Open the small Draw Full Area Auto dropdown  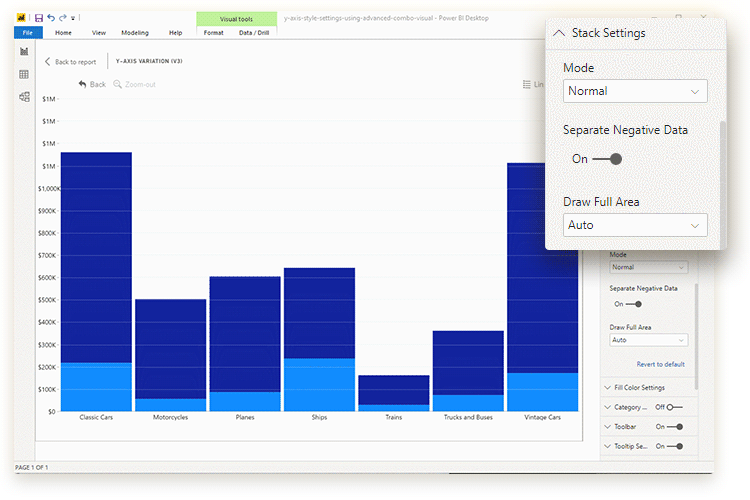[x=649, y=340]
